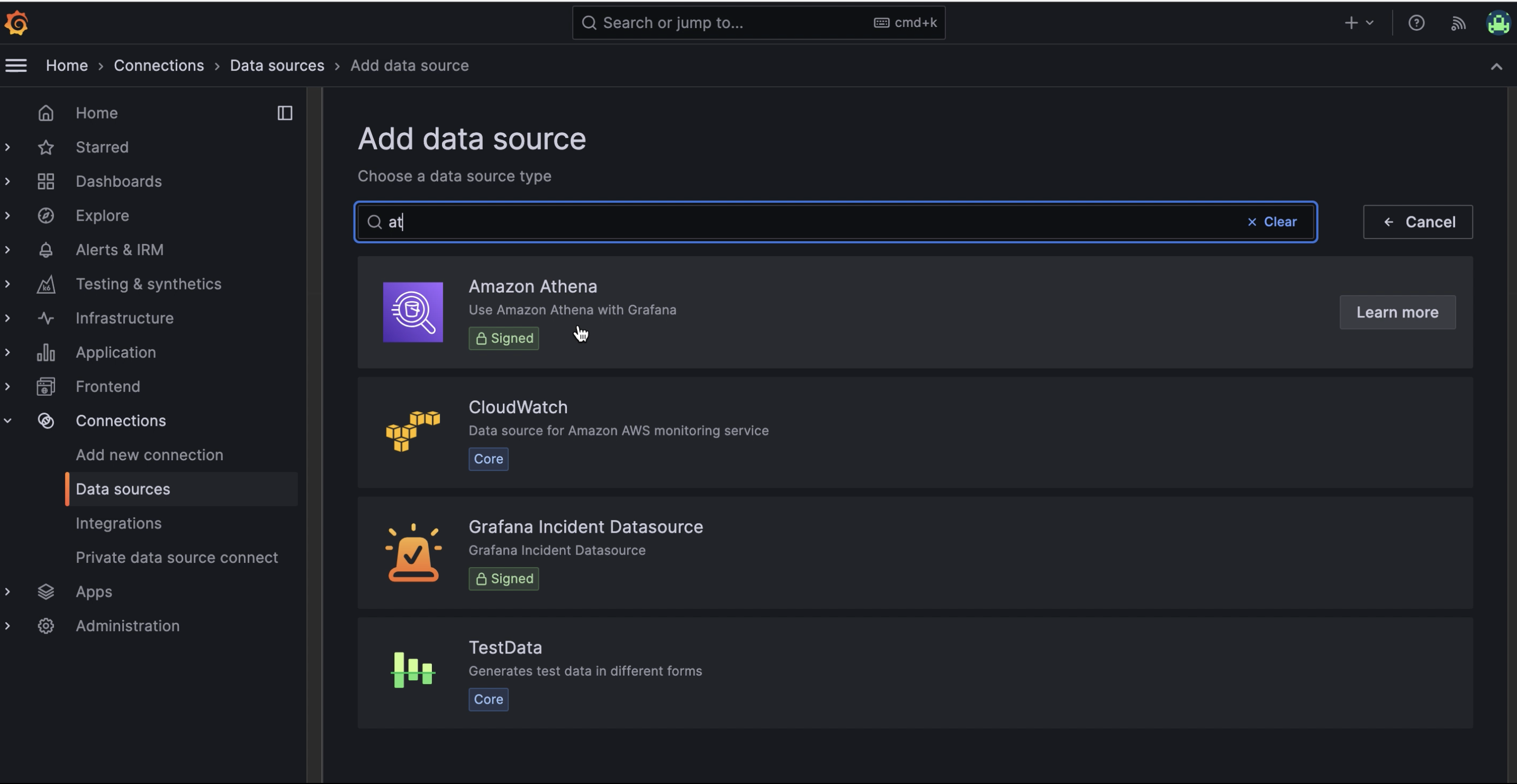This screenshot has height=784, width=1517.
Task: Expand the Testing & synthetics chevron
Action: click(7, 284)
